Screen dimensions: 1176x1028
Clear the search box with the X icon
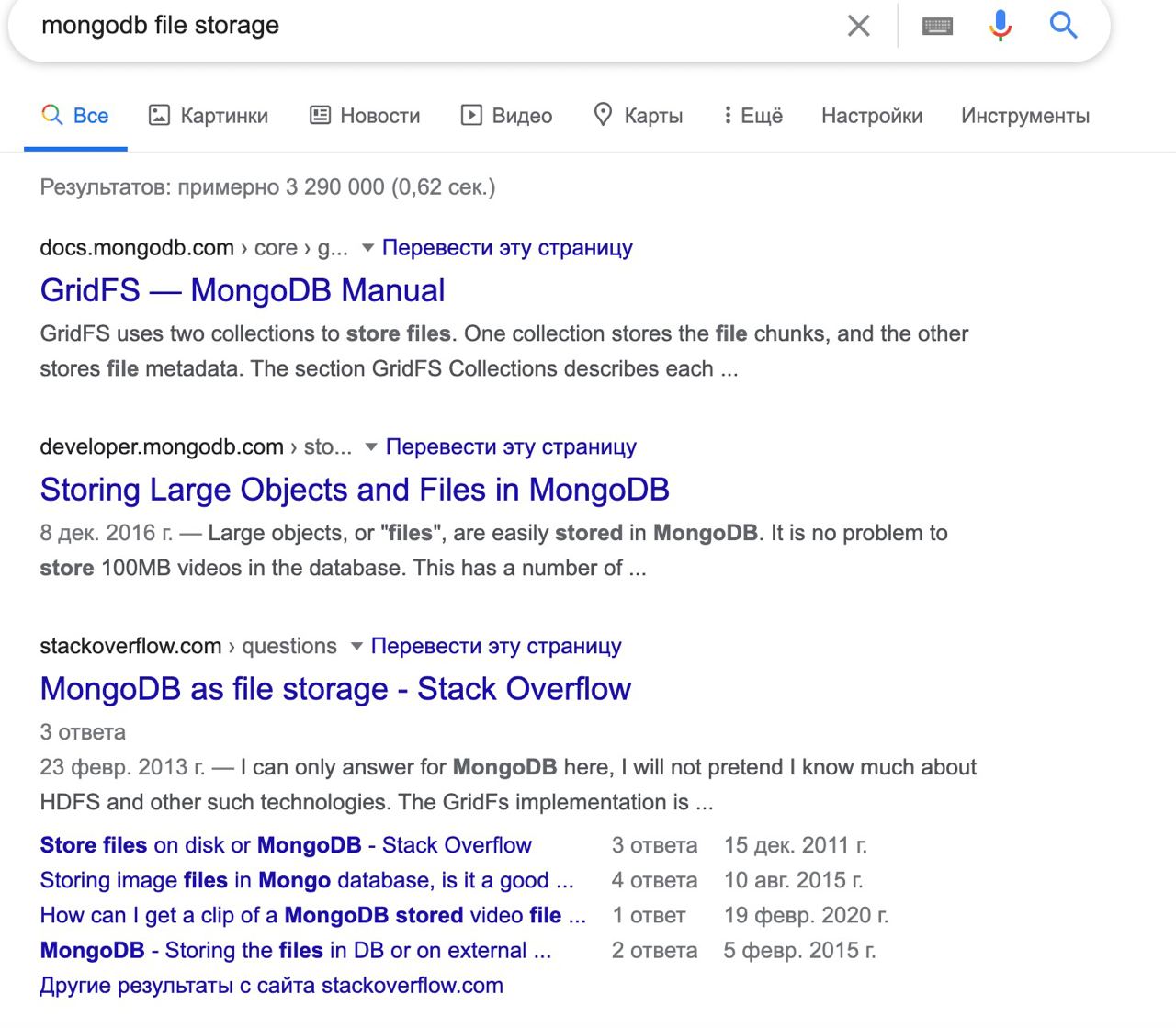pyautogui.click(x=858, y=26)
